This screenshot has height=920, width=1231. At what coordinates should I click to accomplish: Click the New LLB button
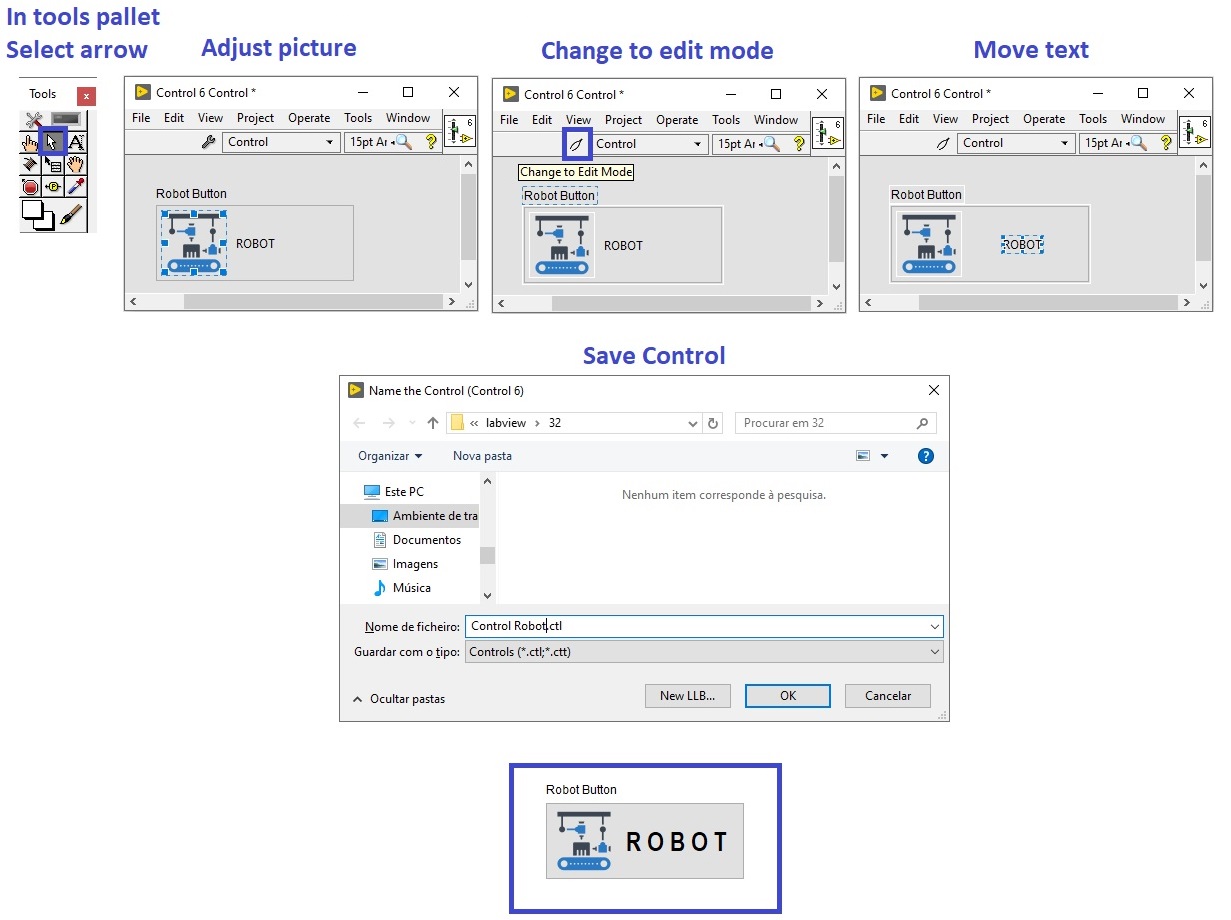point(687,695)
